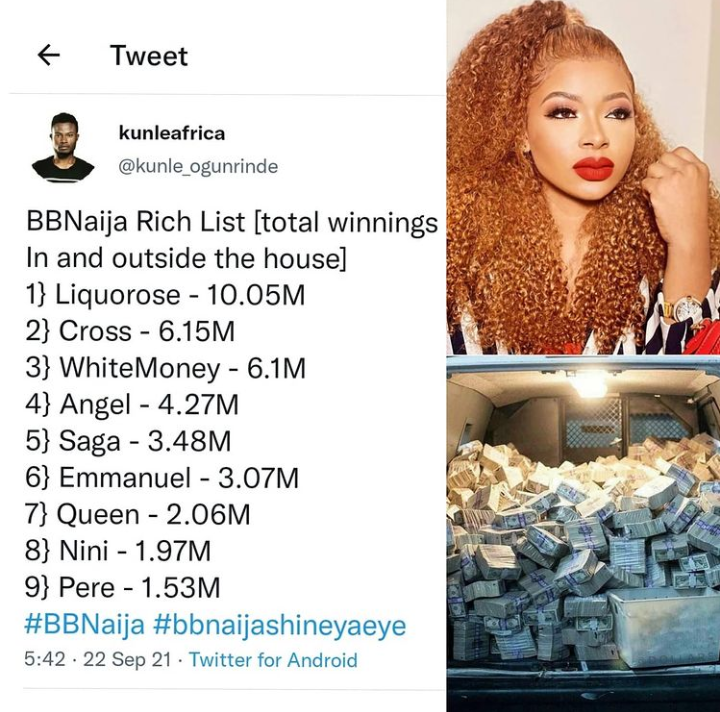Click the Emmanuel - 3.07M entry
The width and height of the screenshot is (720, 712).
click(x=162, y=478)
